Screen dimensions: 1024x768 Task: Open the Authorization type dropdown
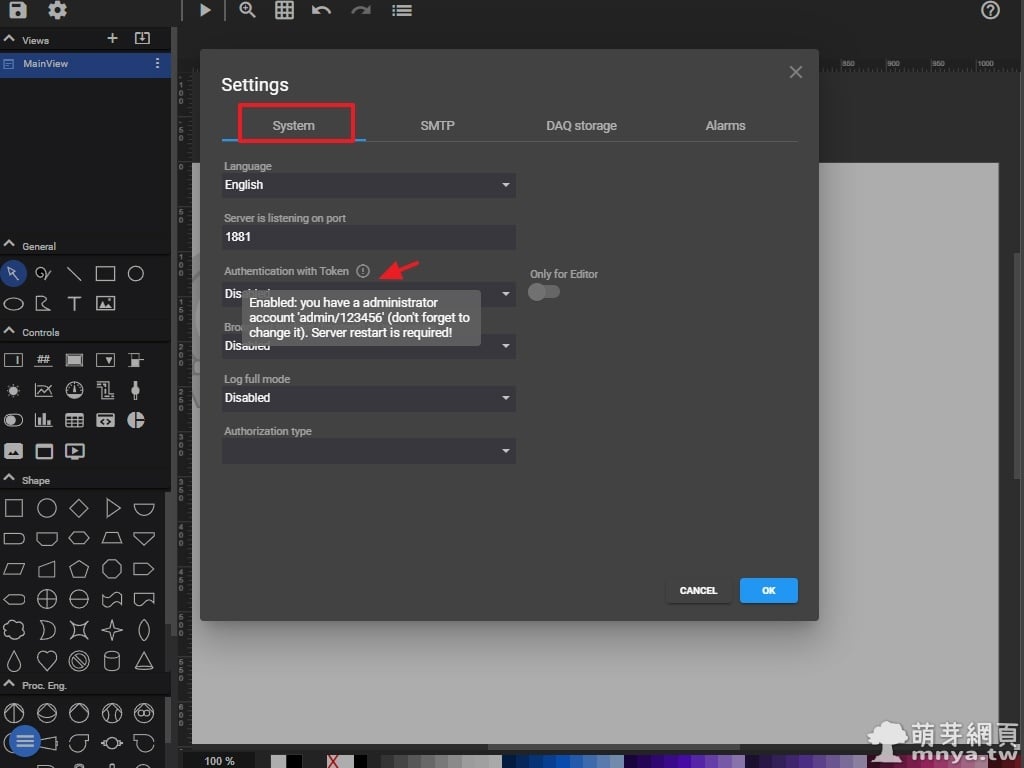[368, 451]
